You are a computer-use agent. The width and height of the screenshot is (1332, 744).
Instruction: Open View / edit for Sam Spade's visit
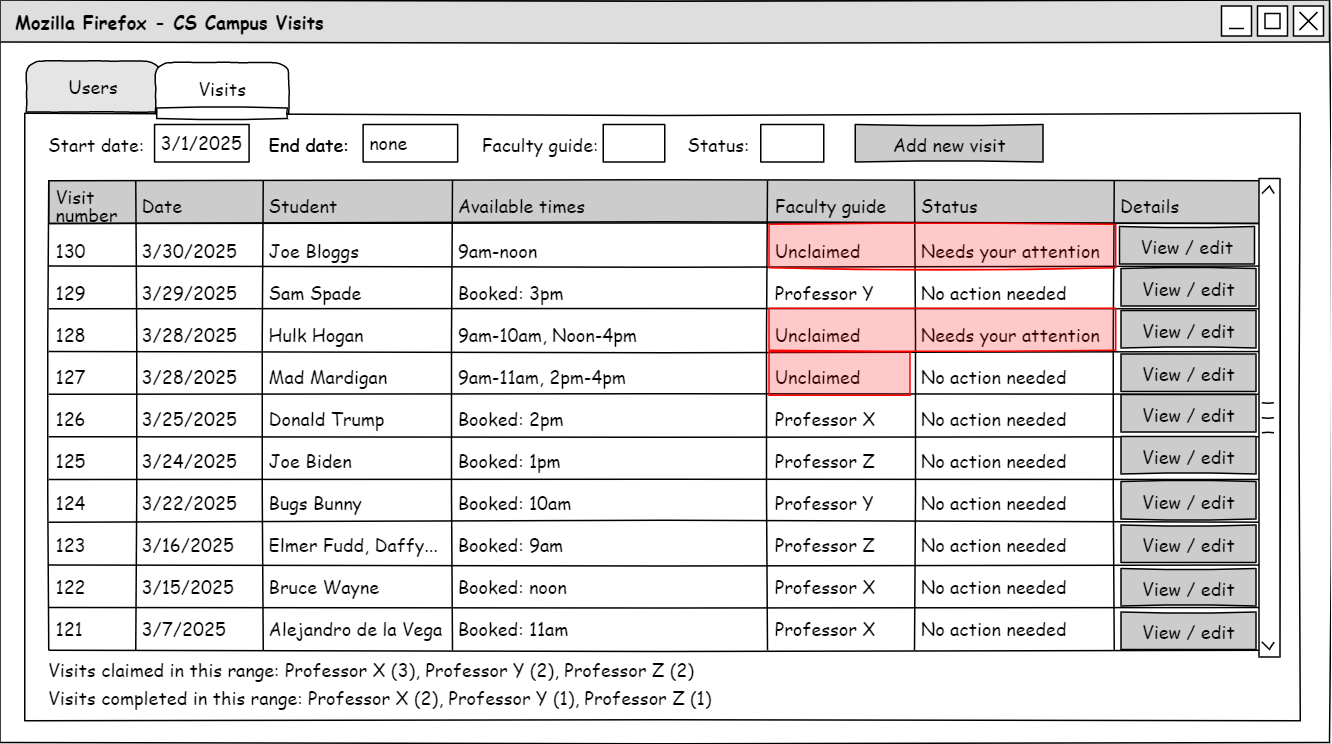(1187, 289)
